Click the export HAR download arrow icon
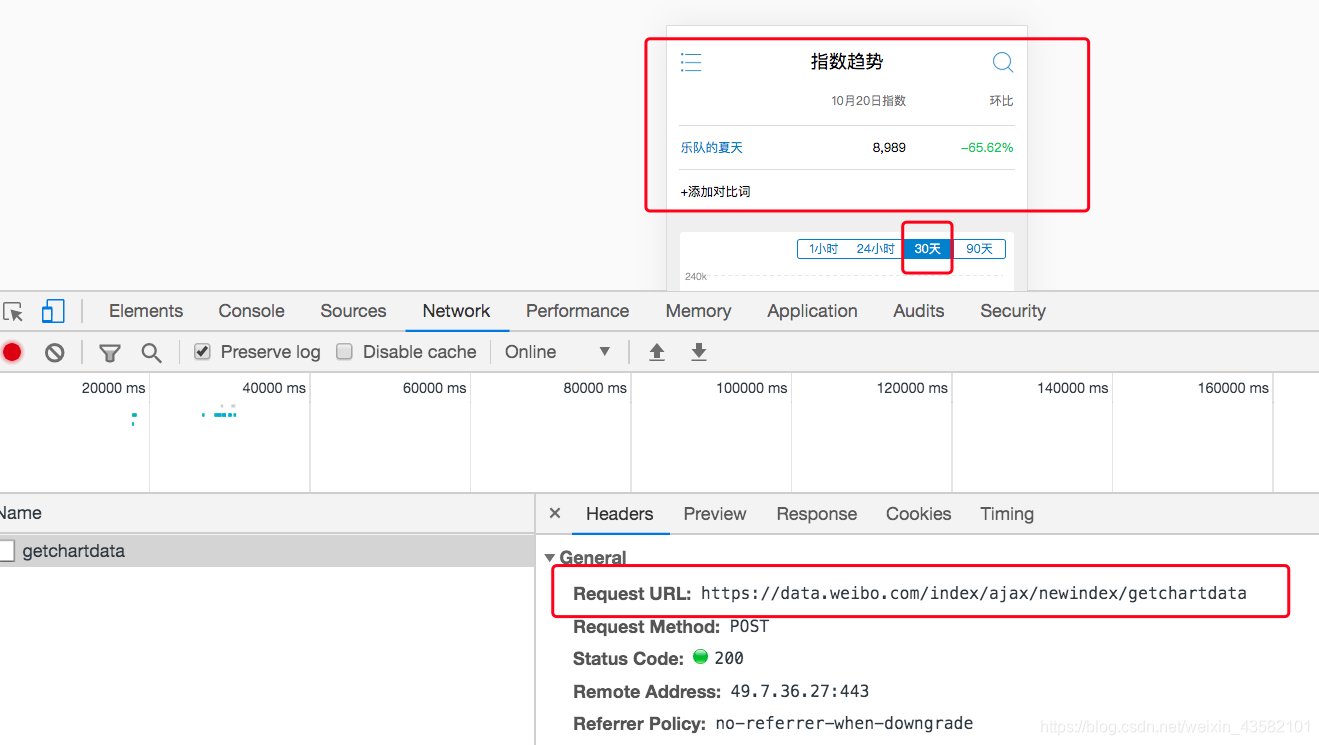 point(699,352)
